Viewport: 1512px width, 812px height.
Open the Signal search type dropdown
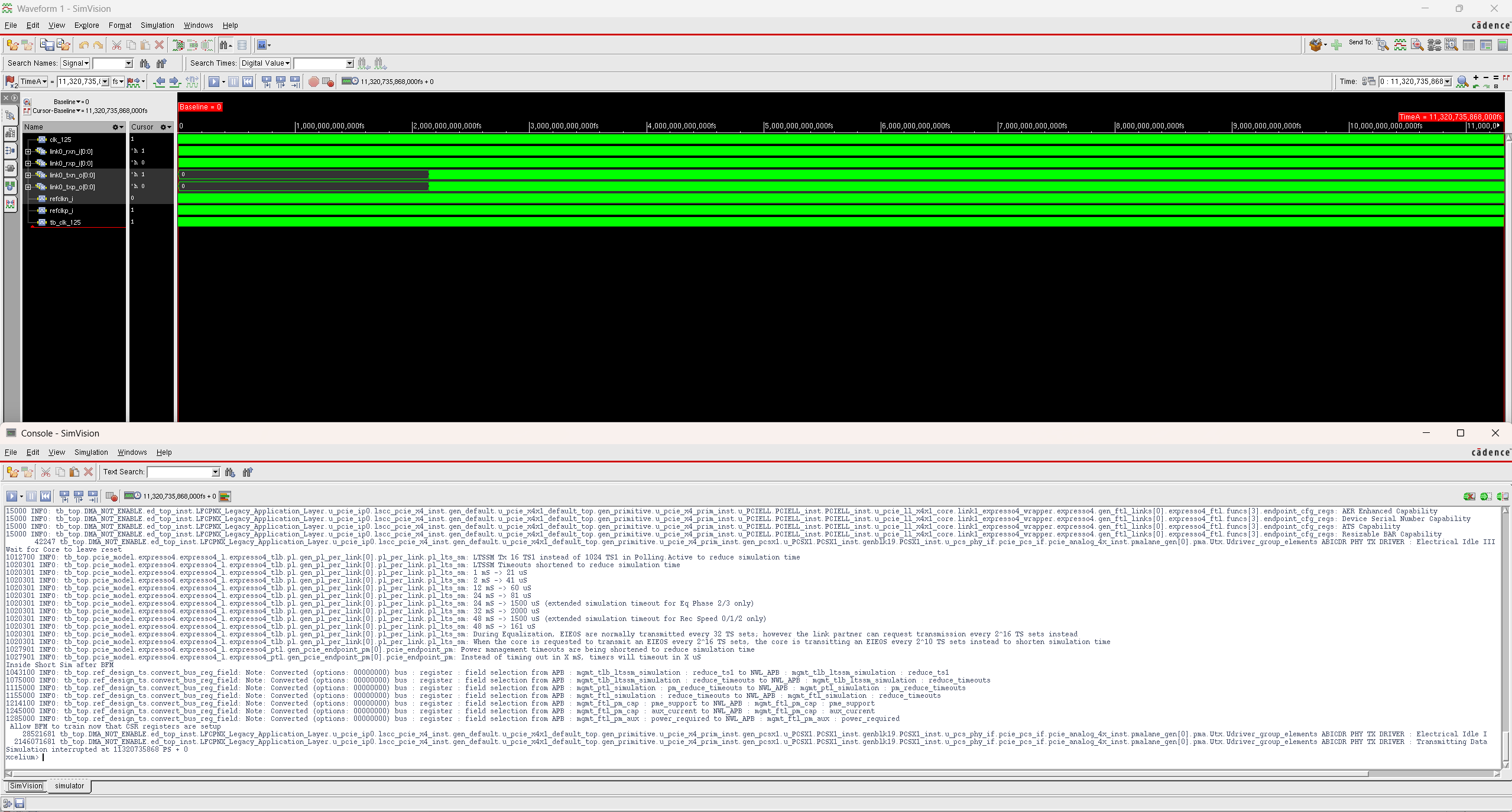[75, 63]
